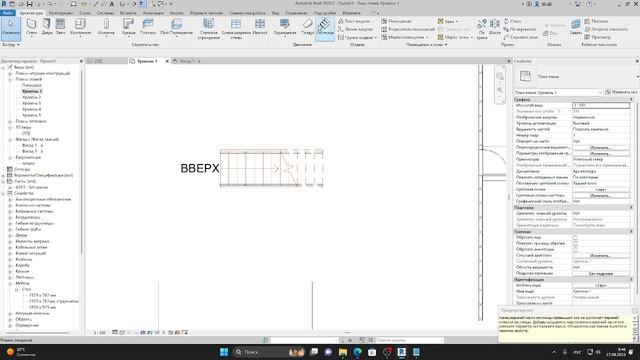The height and width of the screenshot is (360, 640).
Task: Select the Колонна (Column) tool
Action: tap(106, 27)
